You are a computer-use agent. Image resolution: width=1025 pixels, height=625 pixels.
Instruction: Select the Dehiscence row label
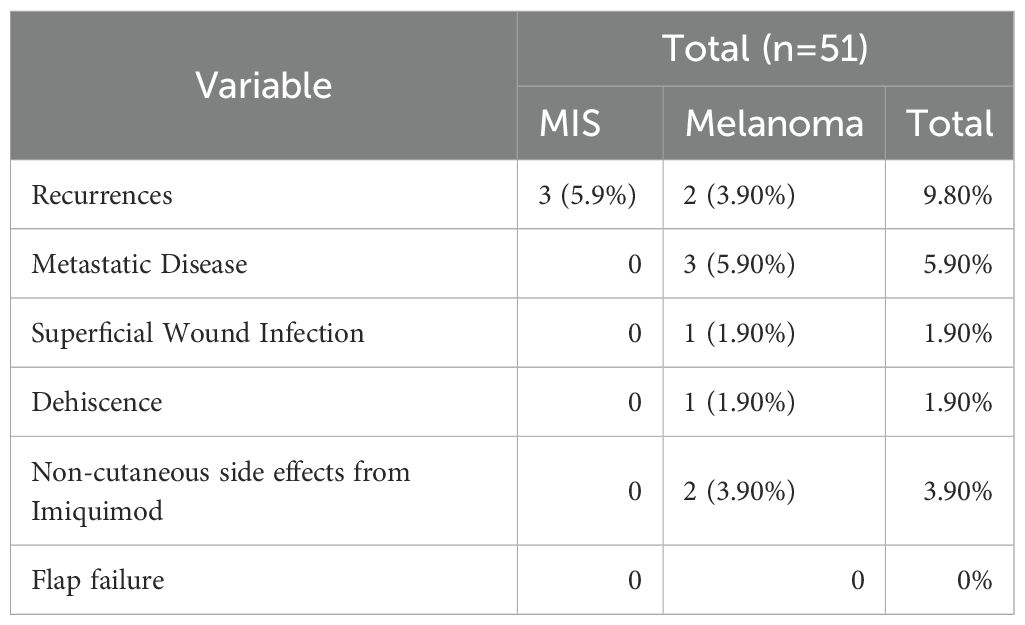click(97, 402)
